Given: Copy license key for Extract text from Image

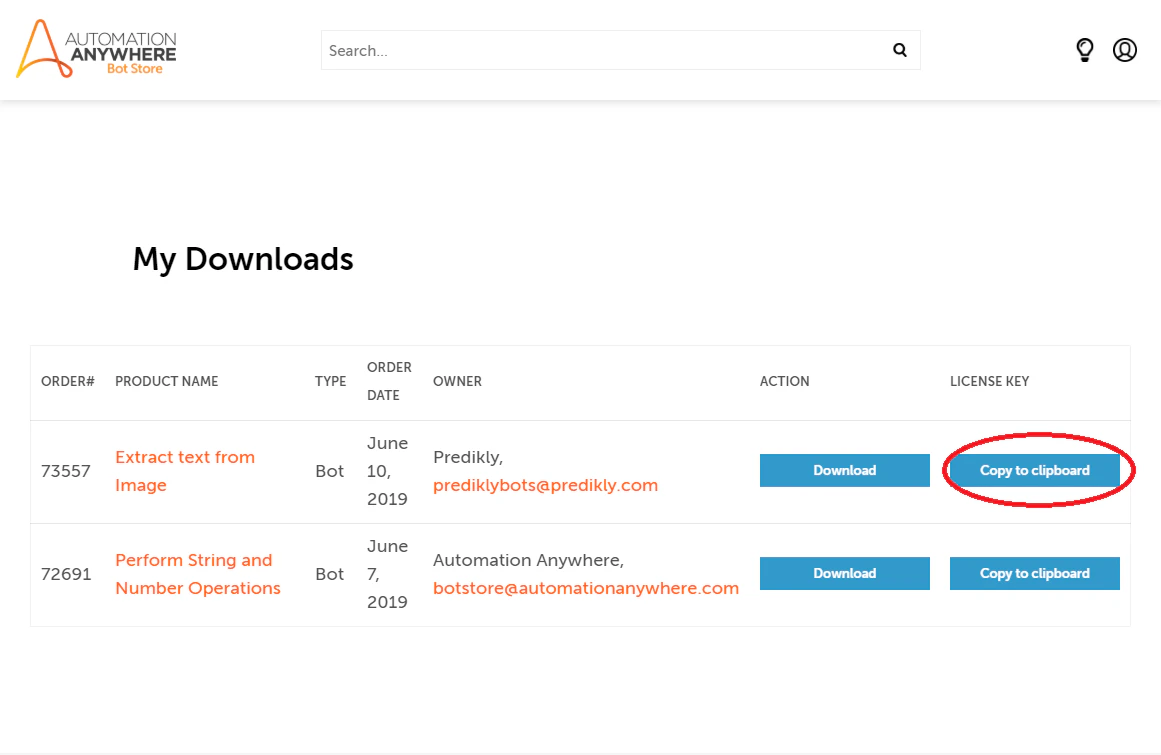Looking at the screenshot, I should pos(1034,470).
